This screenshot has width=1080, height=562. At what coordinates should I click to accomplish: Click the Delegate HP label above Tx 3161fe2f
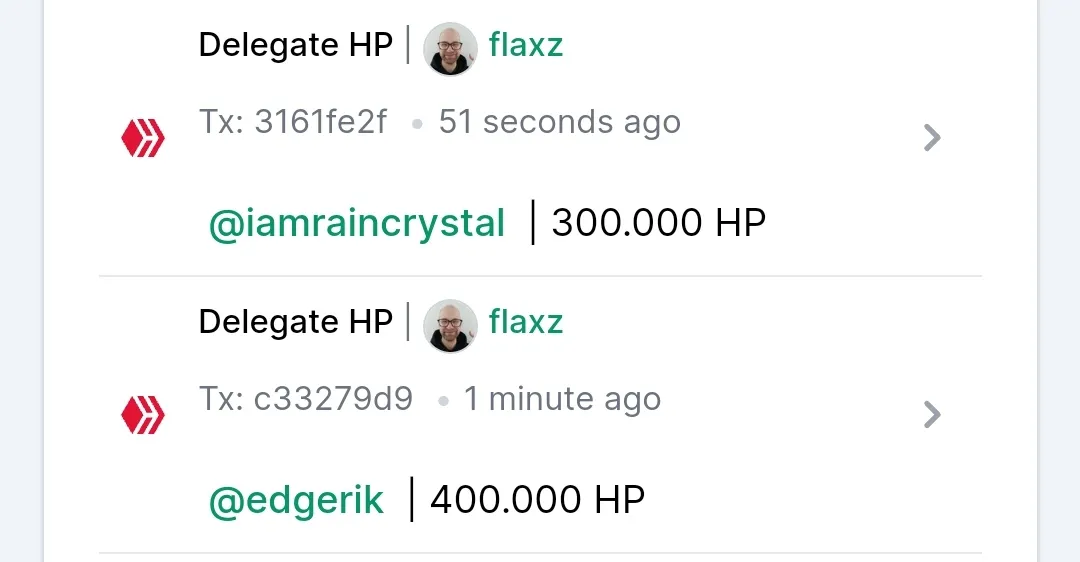pos(295,45)
